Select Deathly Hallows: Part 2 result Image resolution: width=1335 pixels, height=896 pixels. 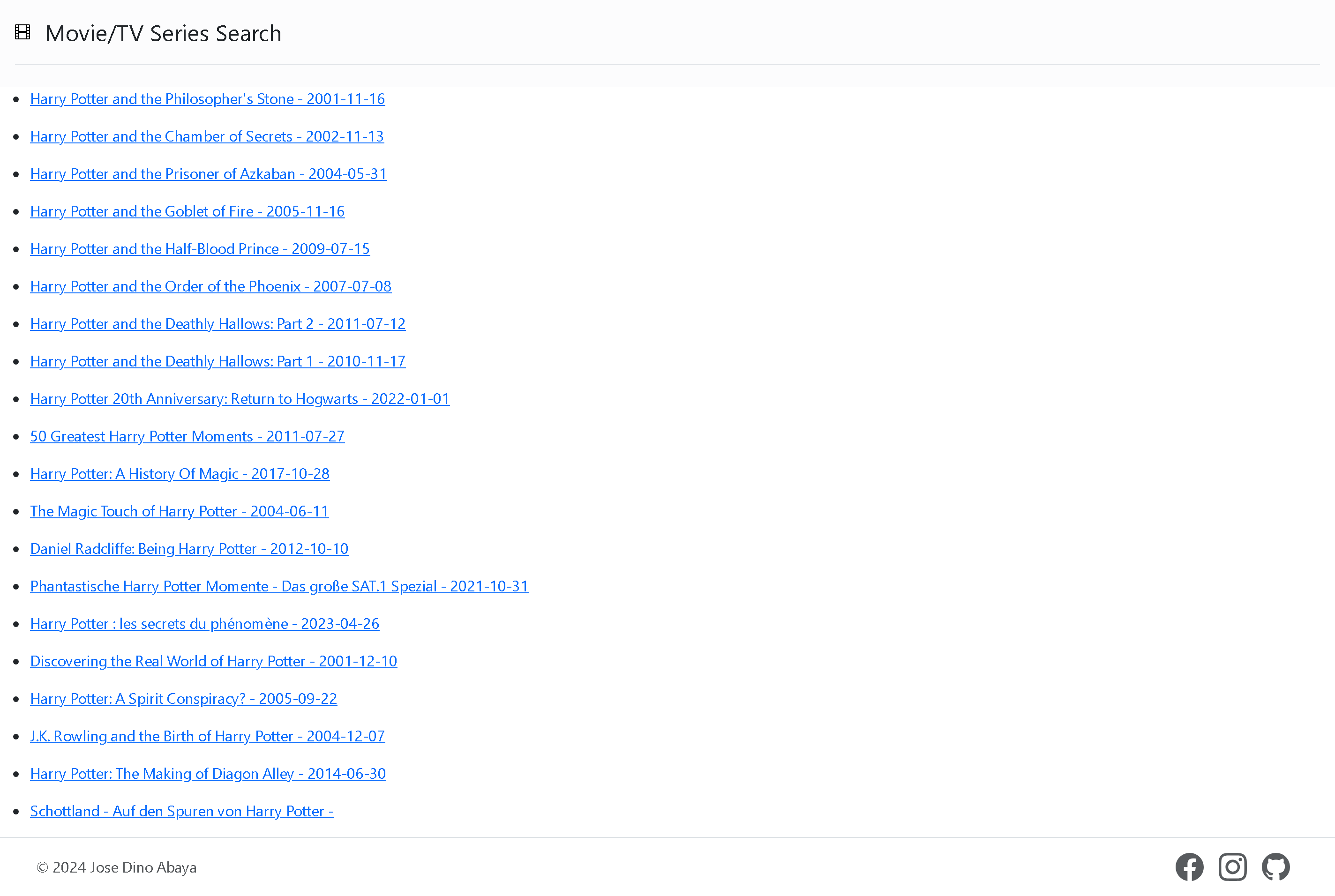[x=218, y=324]
